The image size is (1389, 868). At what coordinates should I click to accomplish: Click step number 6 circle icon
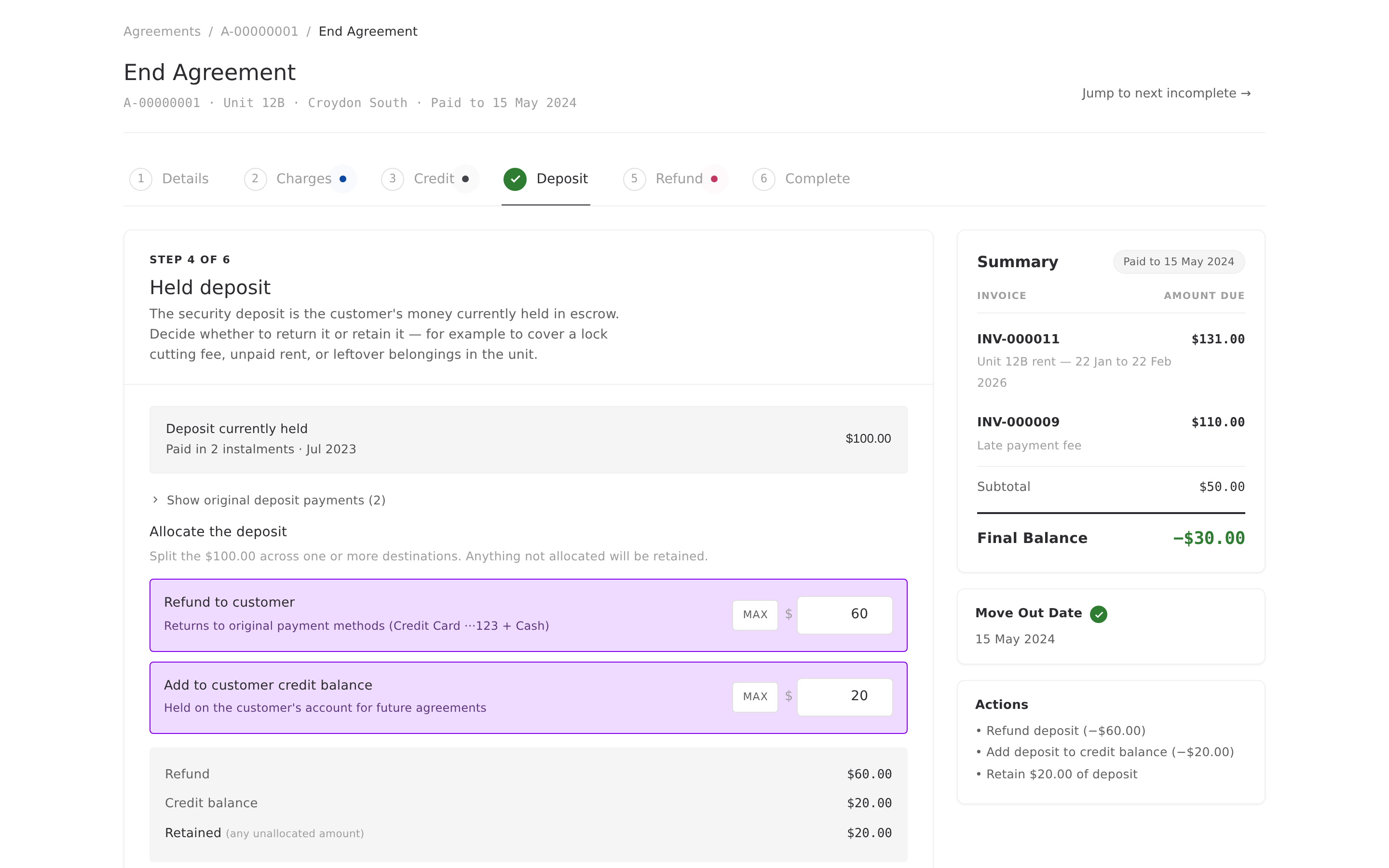pos(763,179)
